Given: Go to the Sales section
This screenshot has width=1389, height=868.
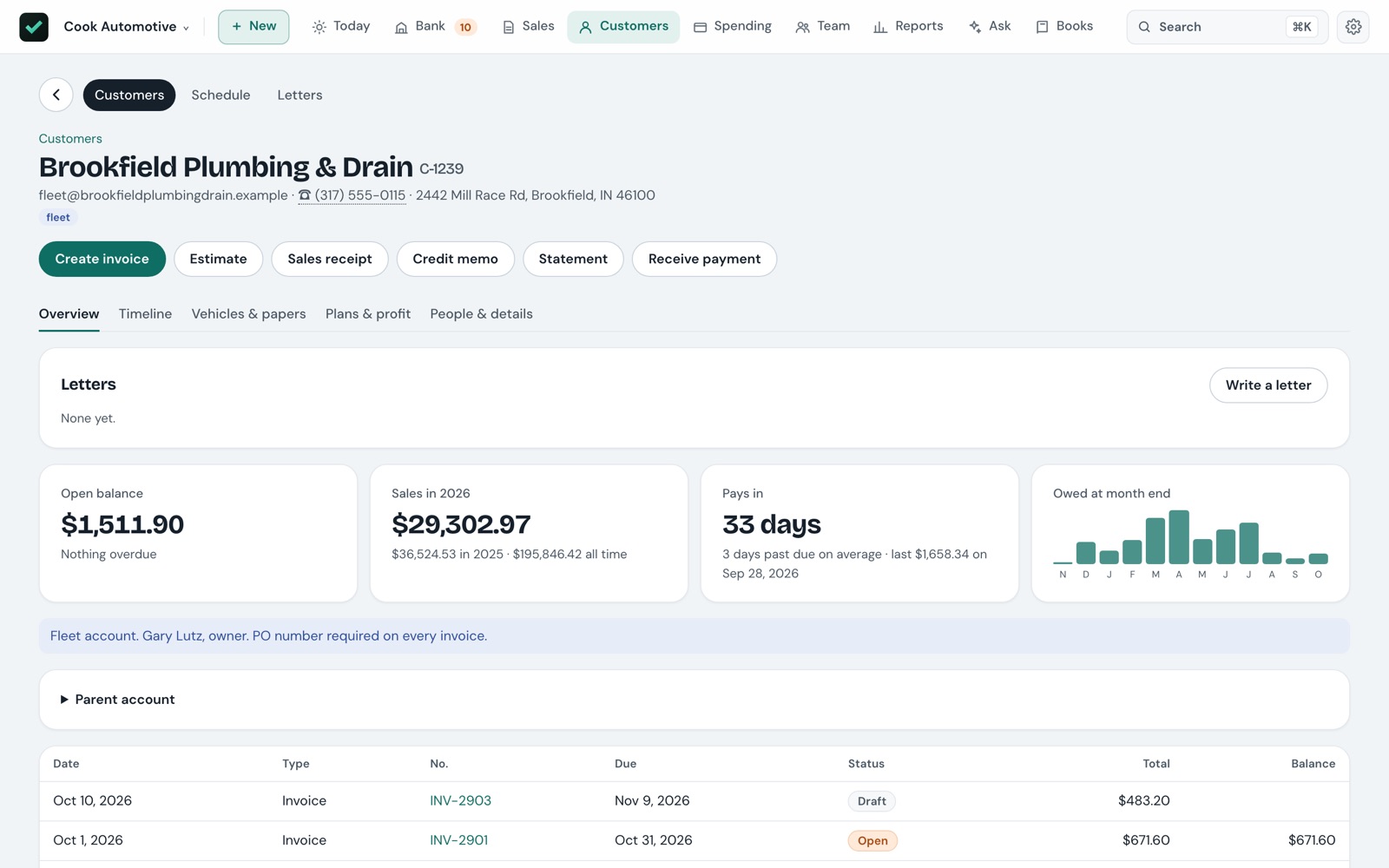Looking at the screenshot, I should click(528, 27).
